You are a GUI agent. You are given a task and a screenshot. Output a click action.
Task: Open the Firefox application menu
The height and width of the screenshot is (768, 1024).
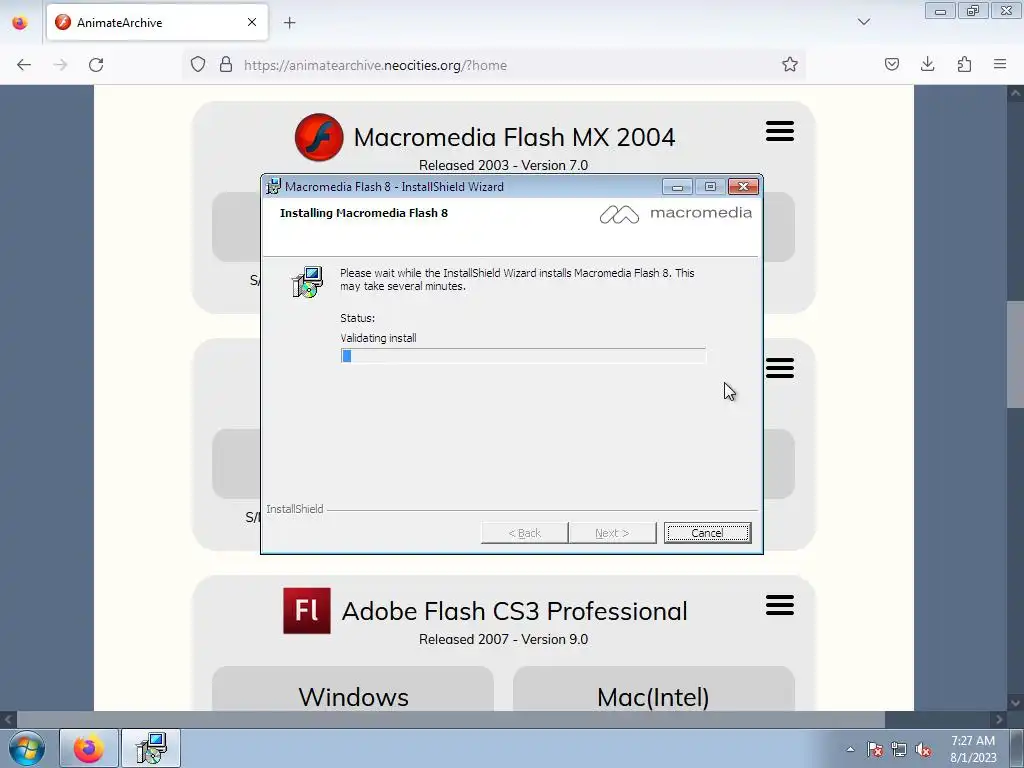1000,64
